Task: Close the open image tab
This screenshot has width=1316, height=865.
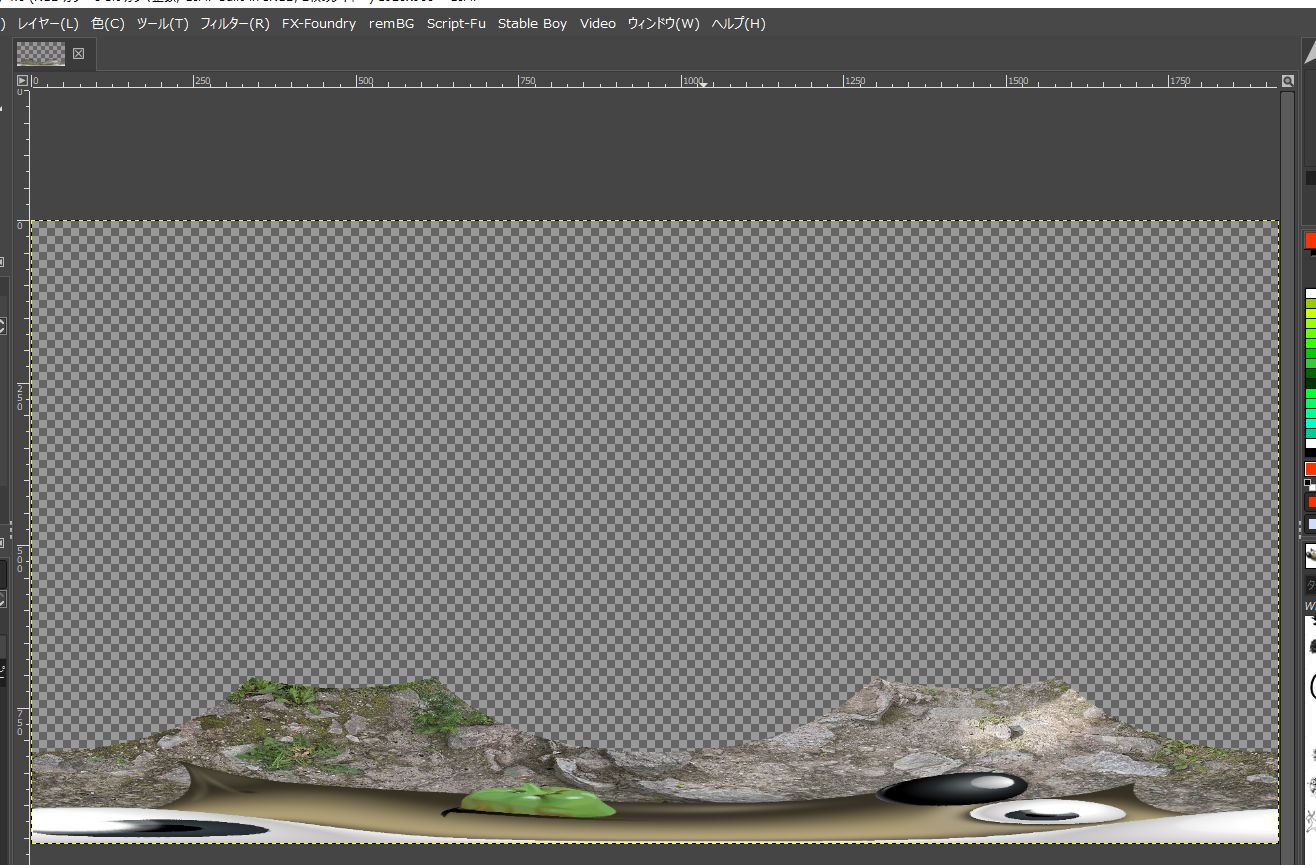Action: [79, 54]
